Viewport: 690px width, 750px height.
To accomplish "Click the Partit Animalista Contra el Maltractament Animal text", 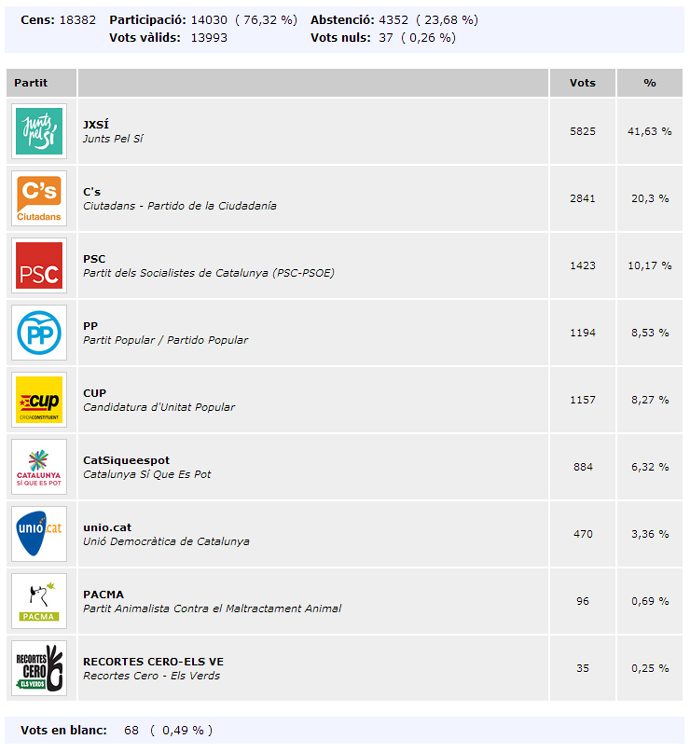I will point(212,608).
